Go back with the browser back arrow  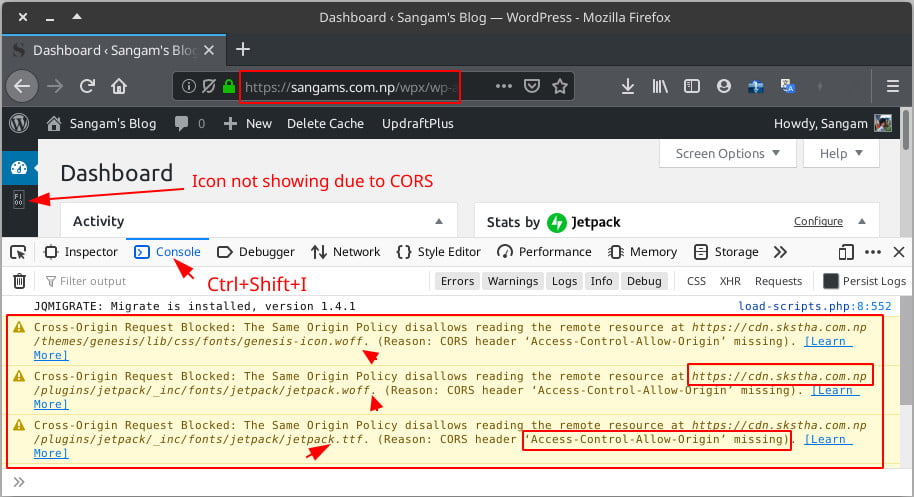(22, 87)
